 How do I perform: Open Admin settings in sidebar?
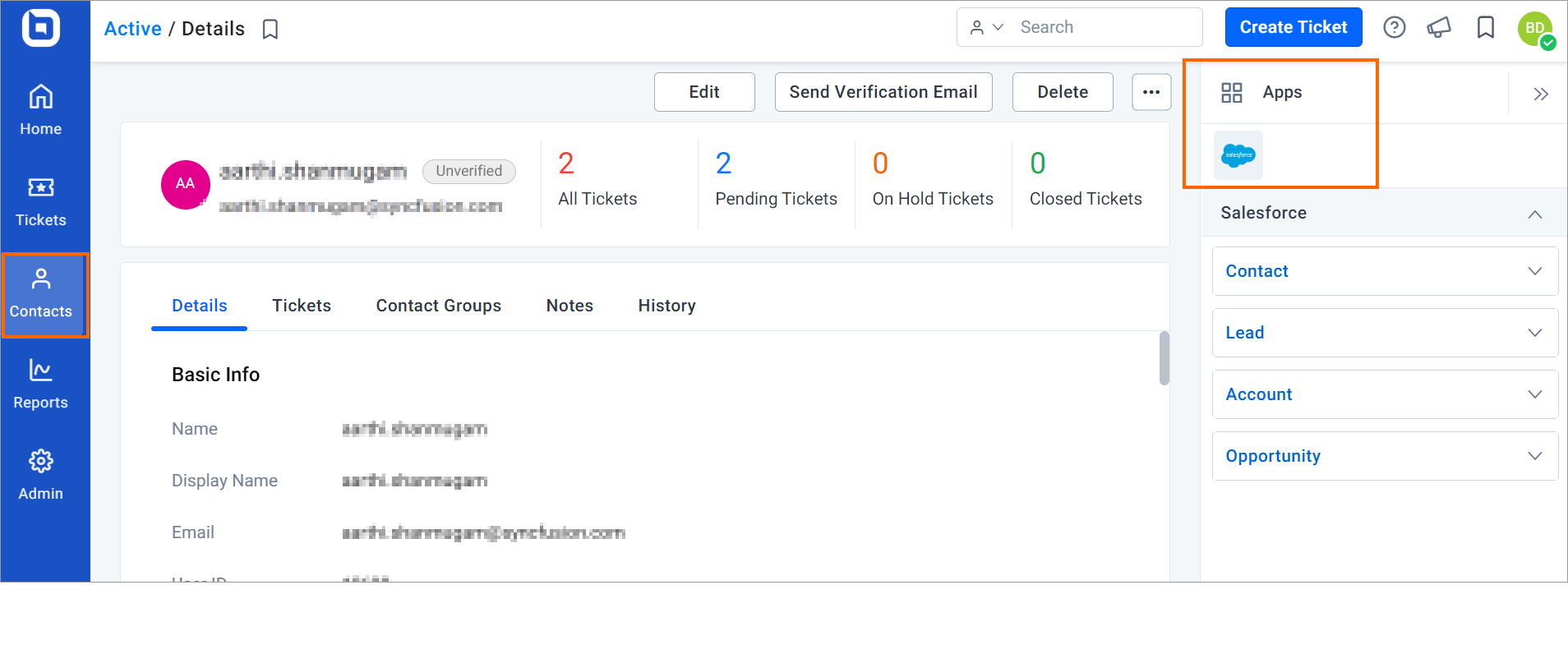[40, 475]
